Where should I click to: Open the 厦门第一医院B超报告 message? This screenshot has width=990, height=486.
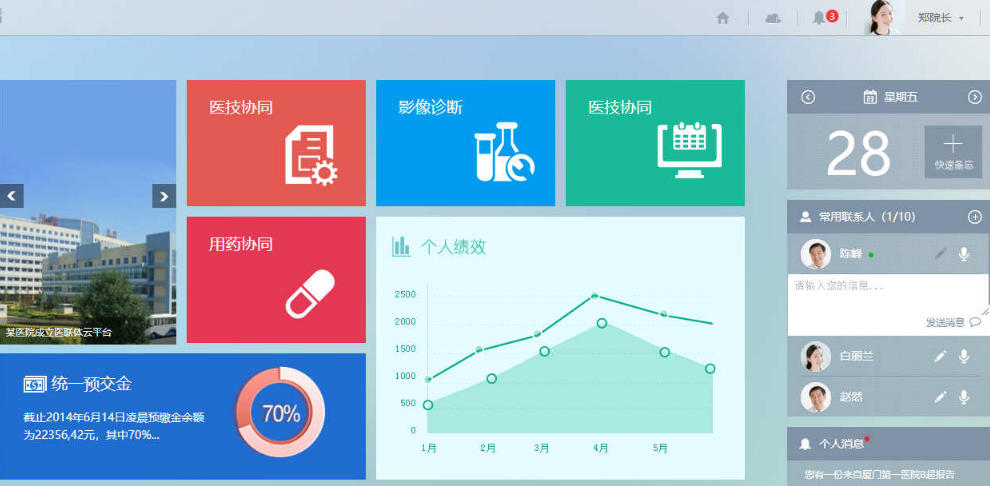[x=880, y=475]
